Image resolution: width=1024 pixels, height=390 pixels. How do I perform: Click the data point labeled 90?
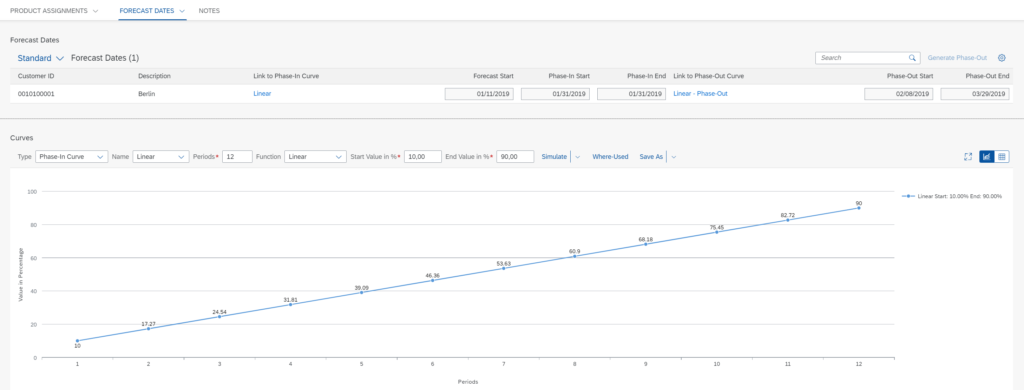pyautogui.click(x=859, y=208)
